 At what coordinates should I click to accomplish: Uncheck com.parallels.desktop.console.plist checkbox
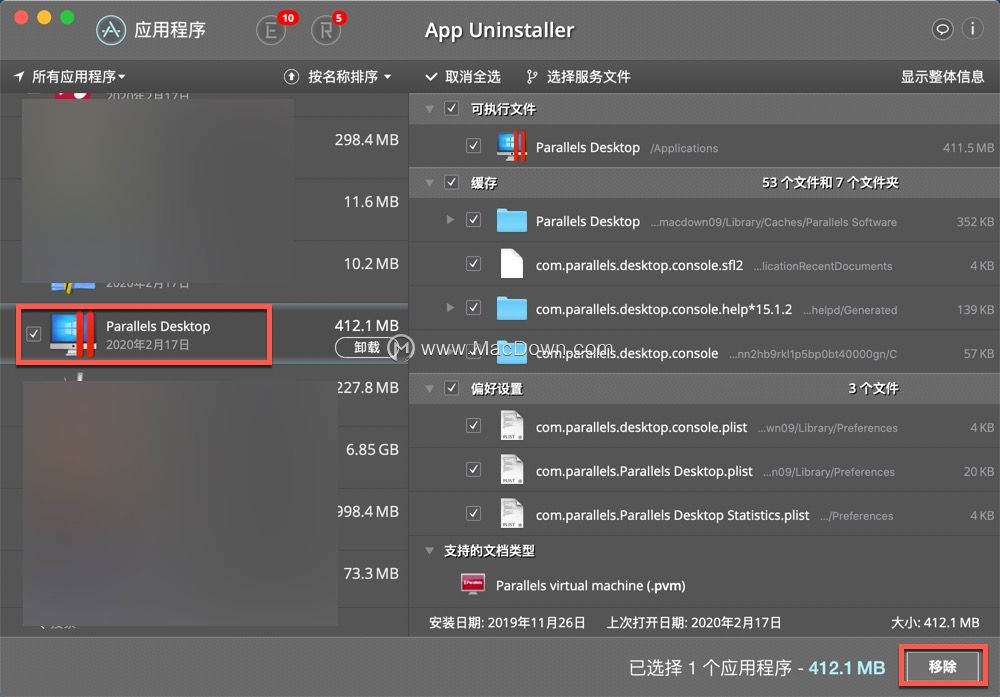[473, 425]
